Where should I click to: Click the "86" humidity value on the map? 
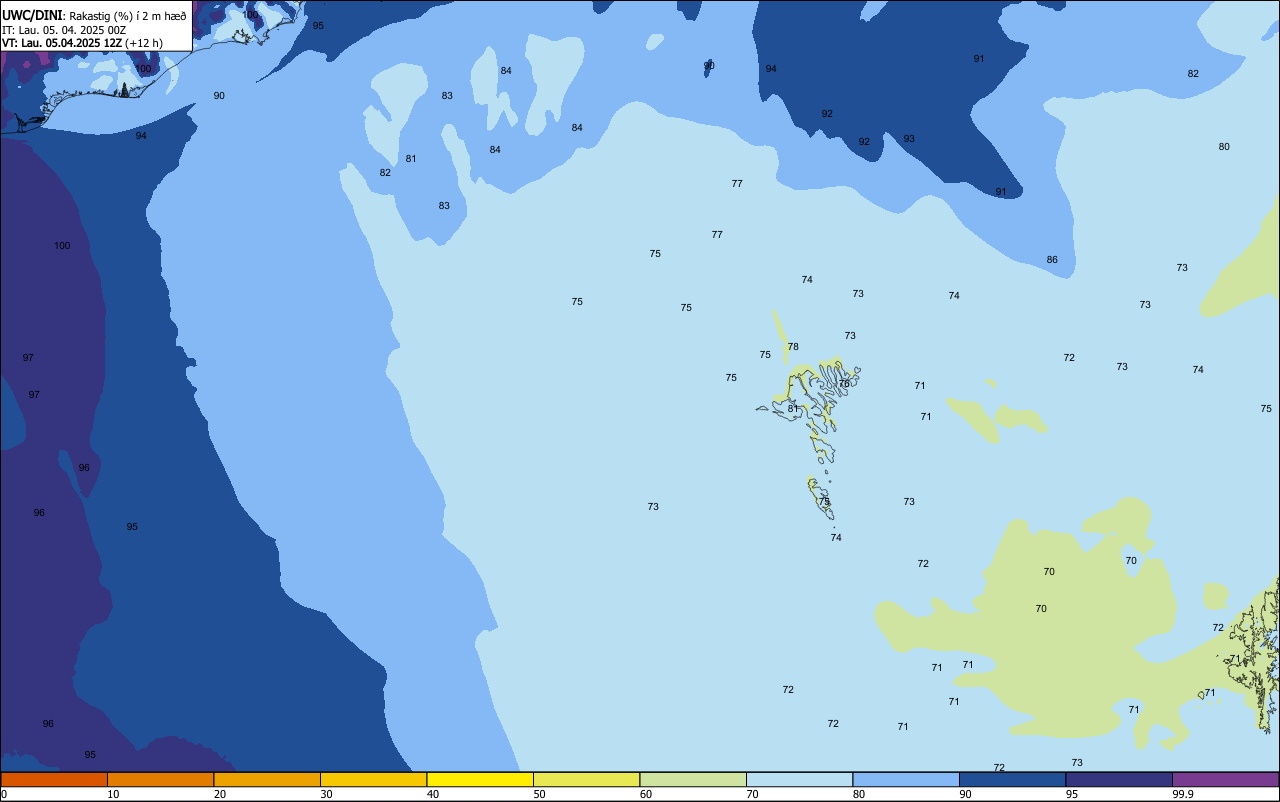click(x=1052, y=260)
